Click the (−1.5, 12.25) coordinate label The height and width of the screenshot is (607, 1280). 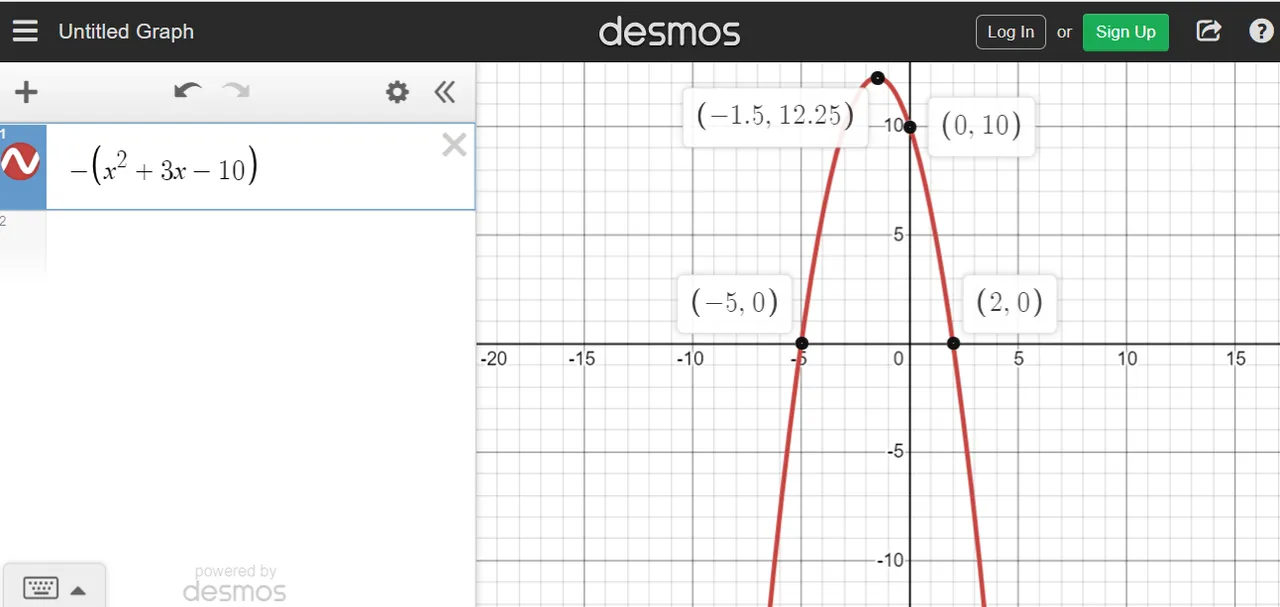(775, 116)
